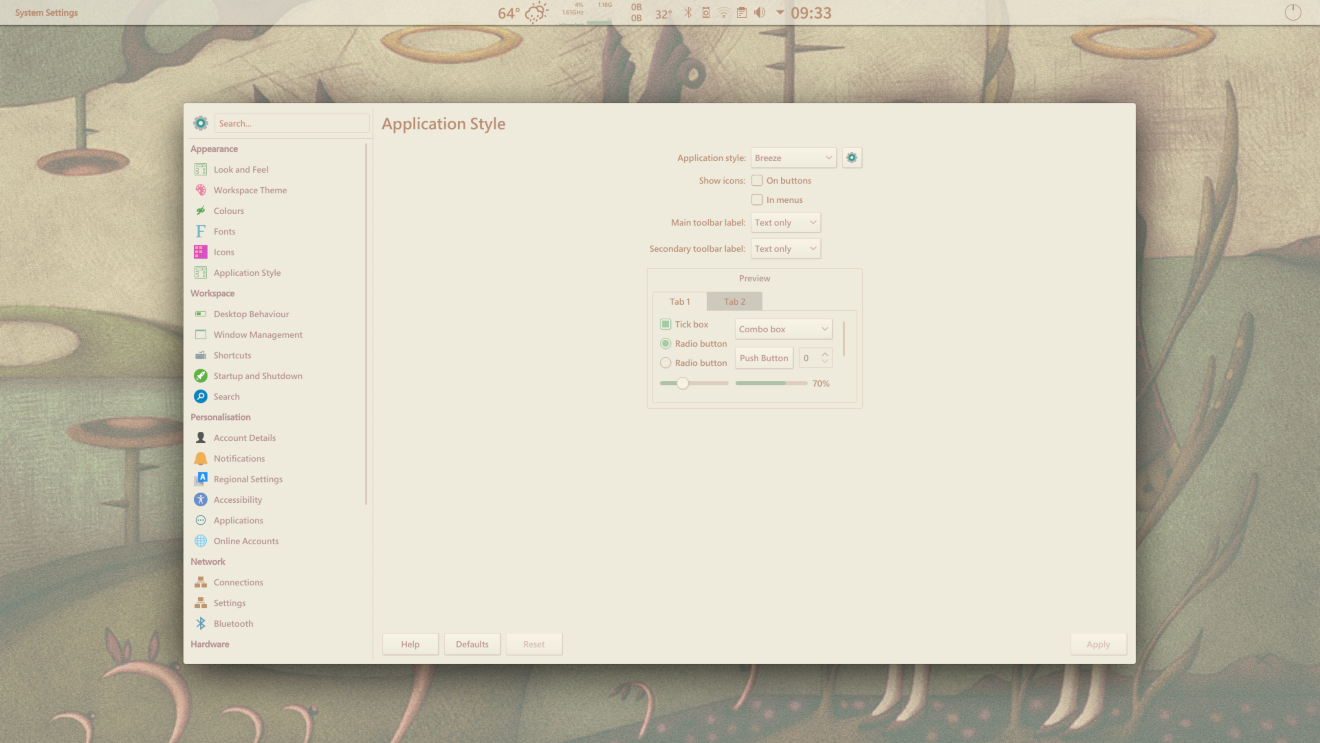Open the Fonts settings
Viewport: 1320px width, 743px height.
coord(277,232)
